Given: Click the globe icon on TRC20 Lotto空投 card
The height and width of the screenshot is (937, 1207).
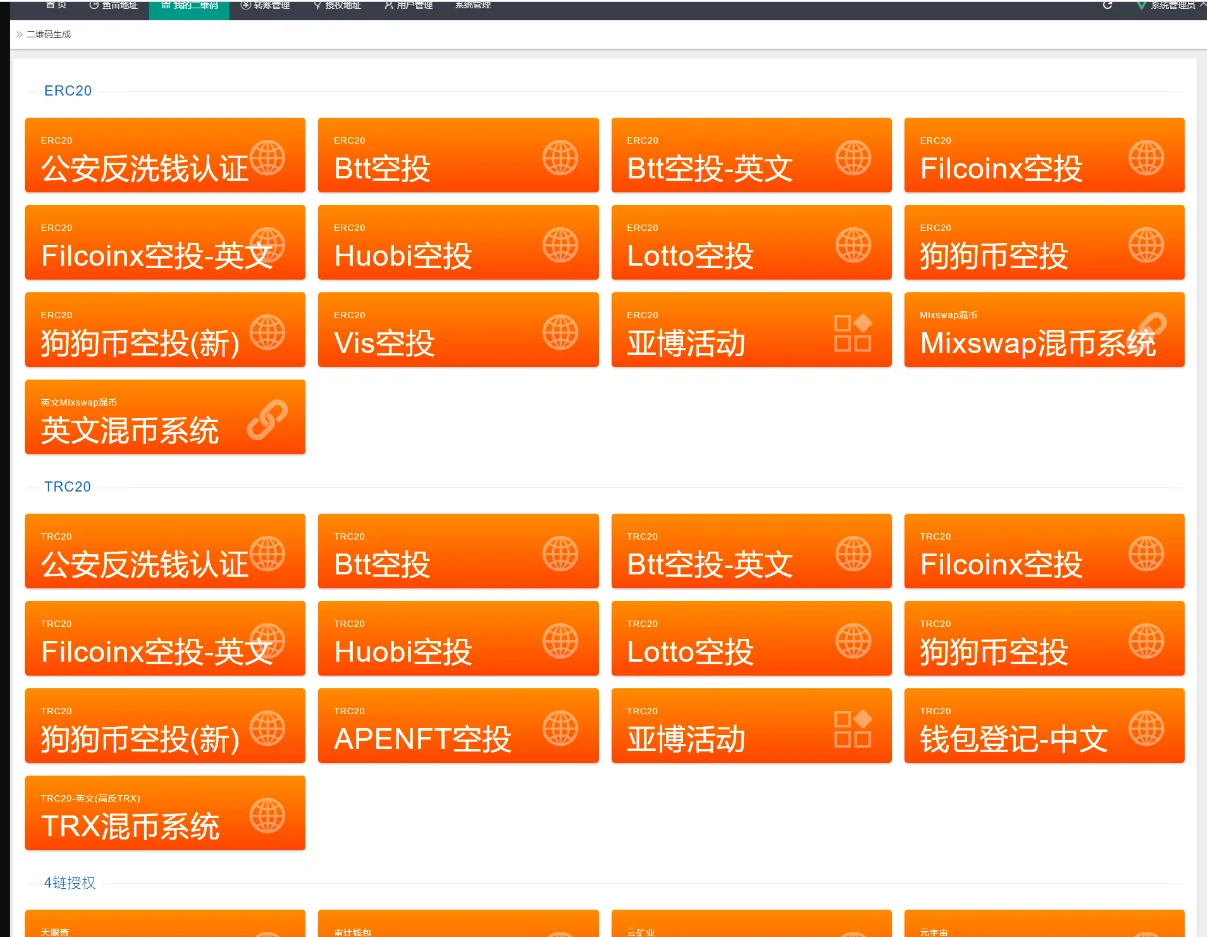Looking at the screenshot, I should point(853,640).
